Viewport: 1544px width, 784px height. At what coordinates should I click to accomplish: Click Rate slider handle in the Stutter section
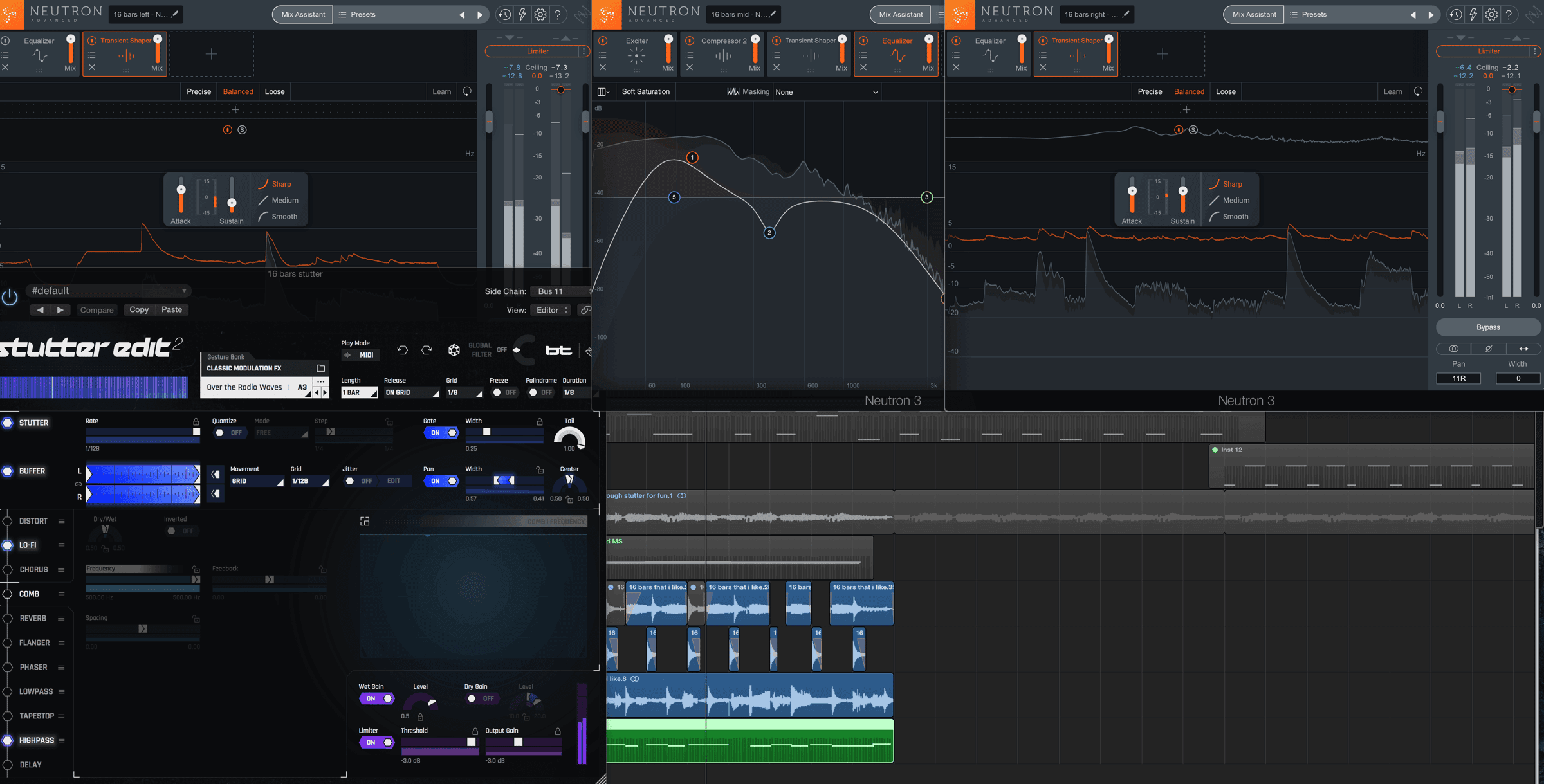196,432
